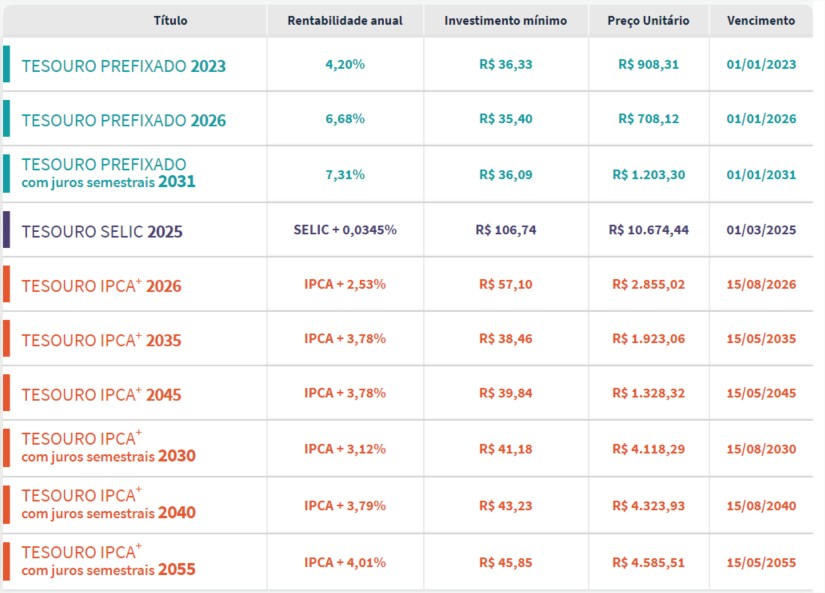Click the Título column header
This screenshot has height=593, width=825.
tap(170, 21)
